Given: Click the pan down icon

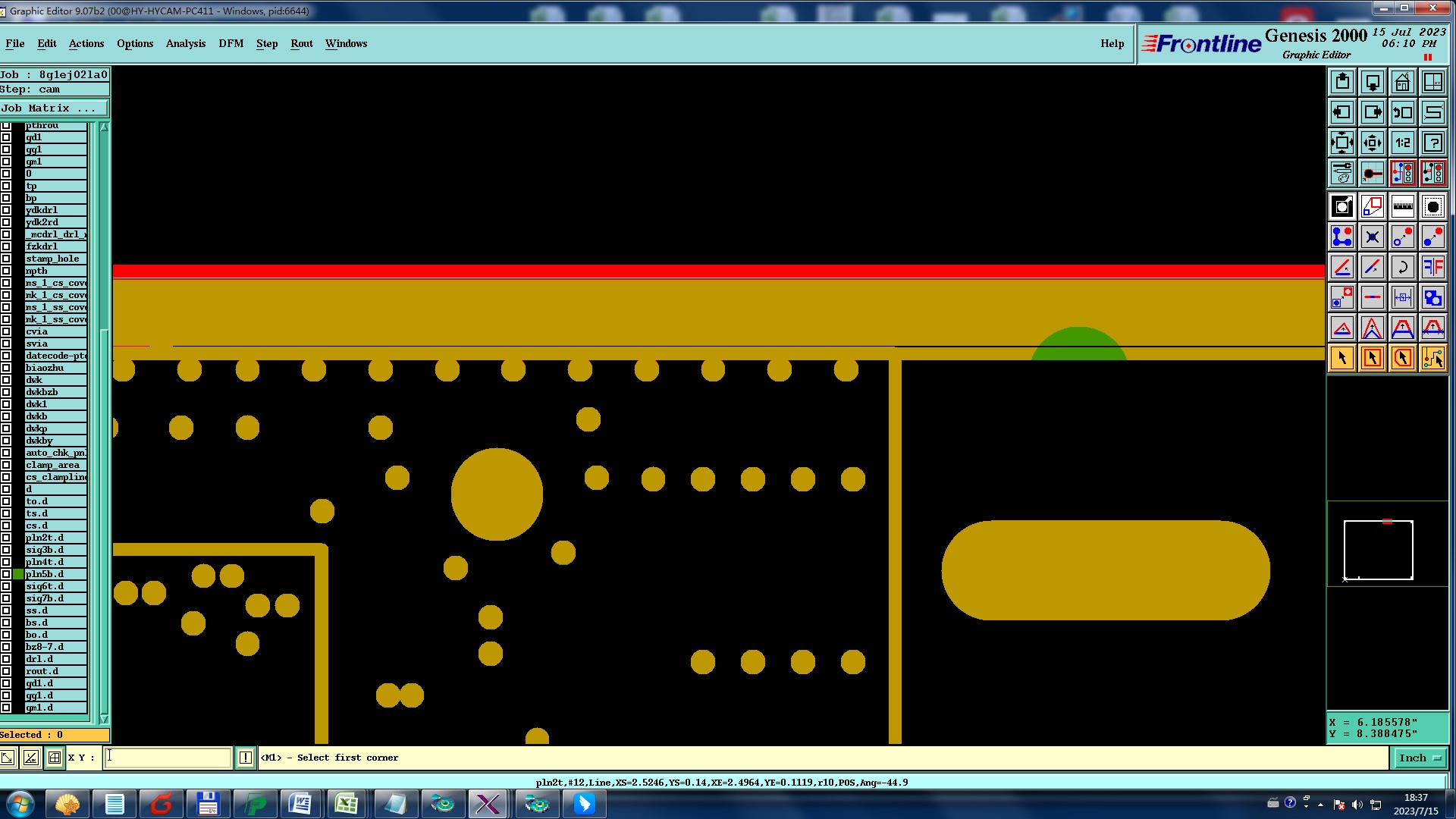Looking at the screenshot, I should pos(1372,82).
